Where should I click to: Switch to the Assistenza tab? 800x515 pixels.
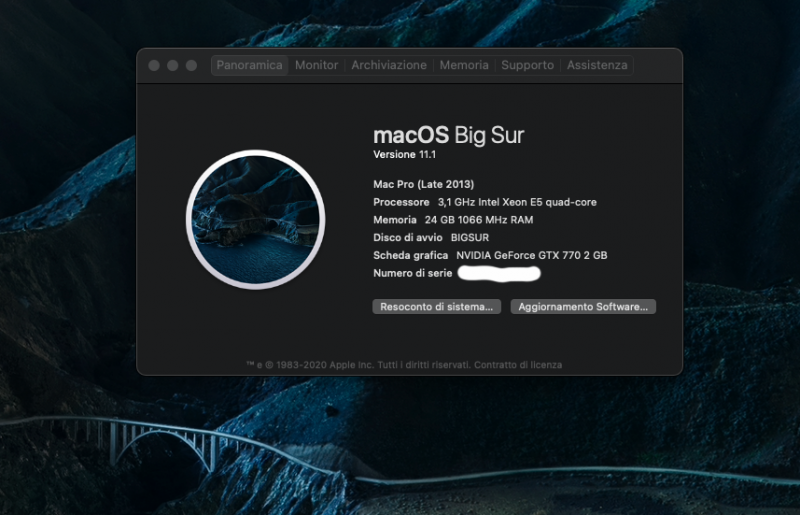point(597,65)
